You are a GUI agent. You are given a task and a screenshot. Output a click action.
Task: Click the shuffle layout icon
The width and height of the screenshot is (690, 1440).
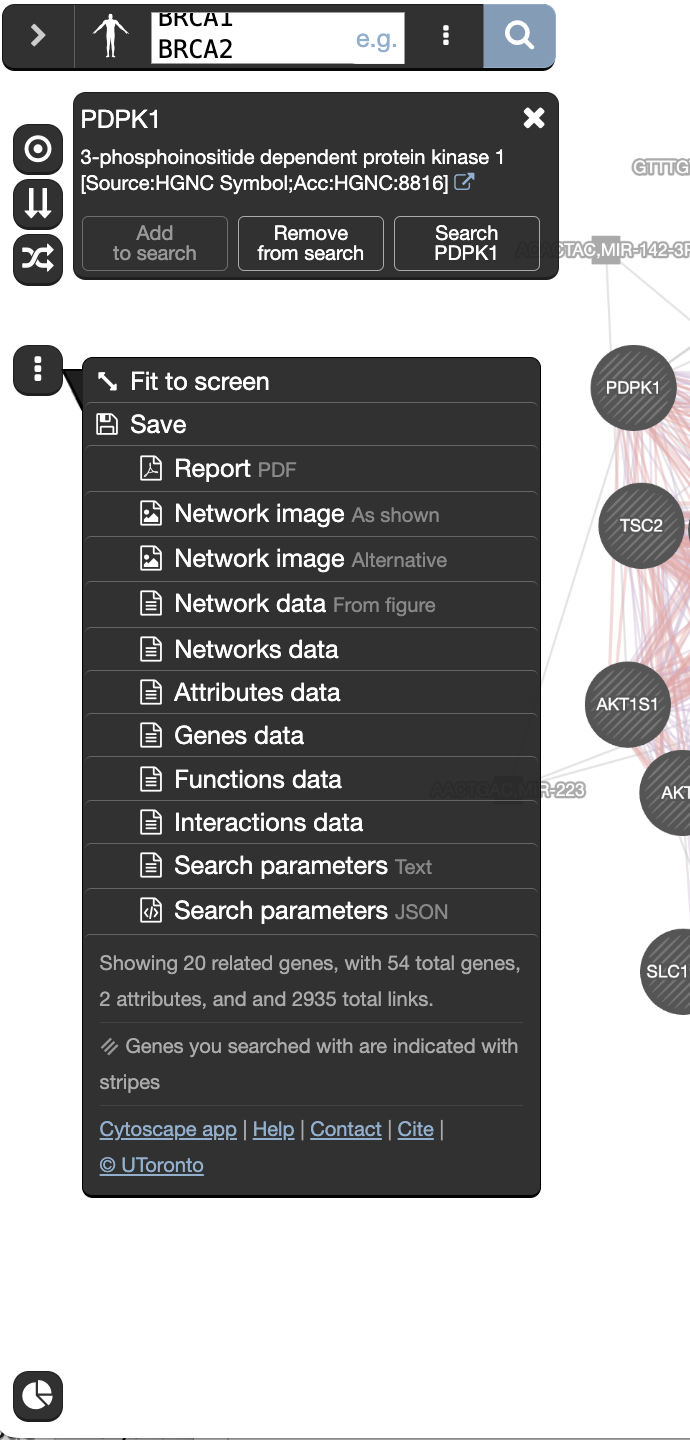tap(38, 259)
